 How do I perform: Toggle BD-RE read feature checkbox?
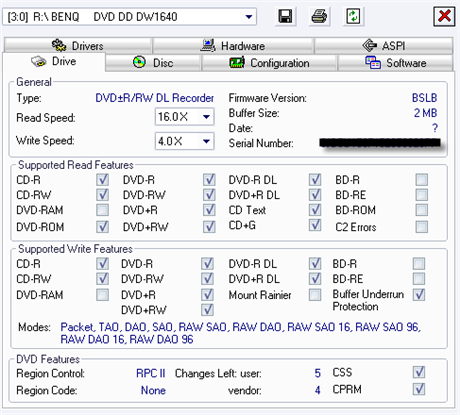click(x=422, y=195)
